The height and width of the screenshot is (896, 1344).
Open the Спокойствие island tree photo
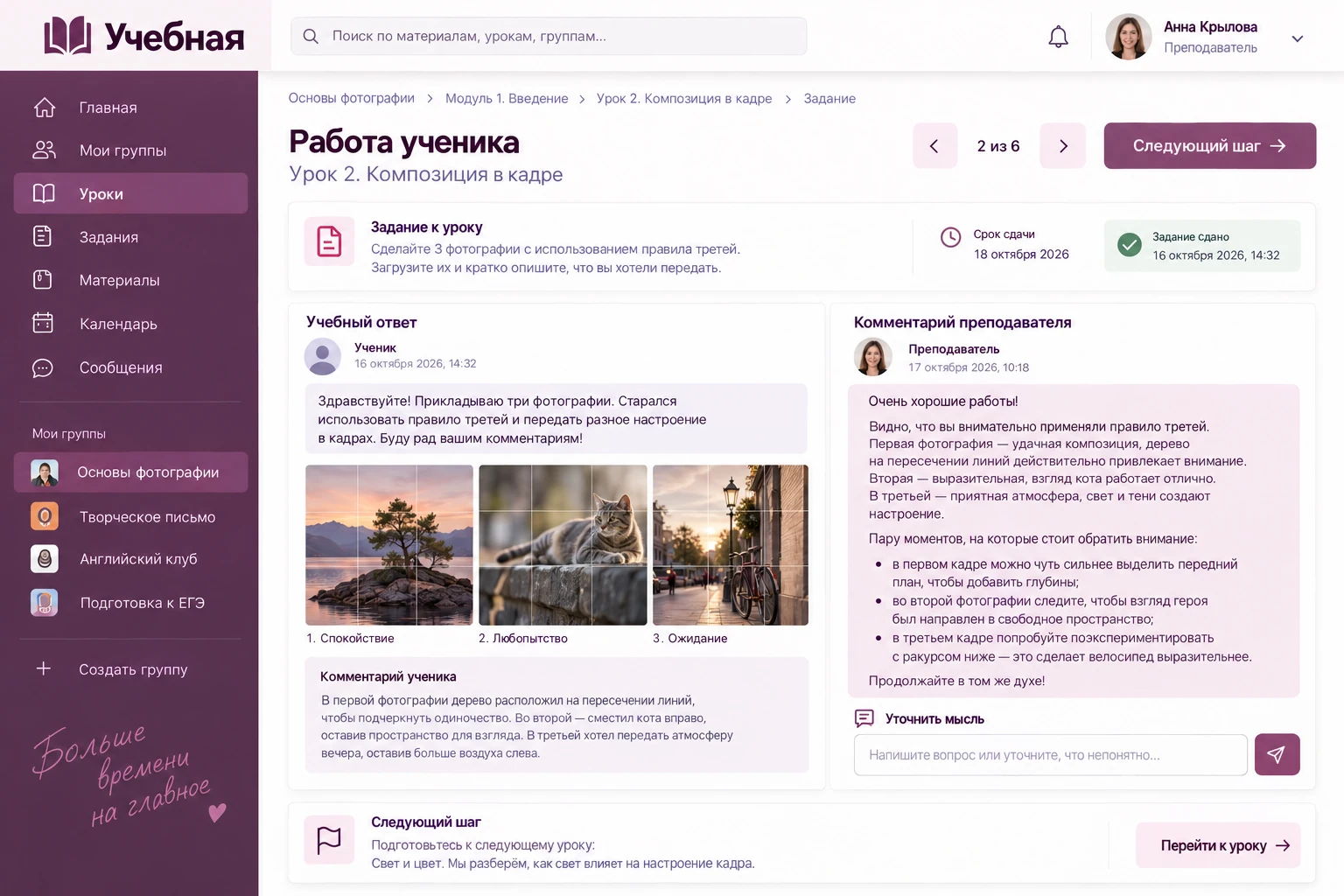[x=389, y=545]
